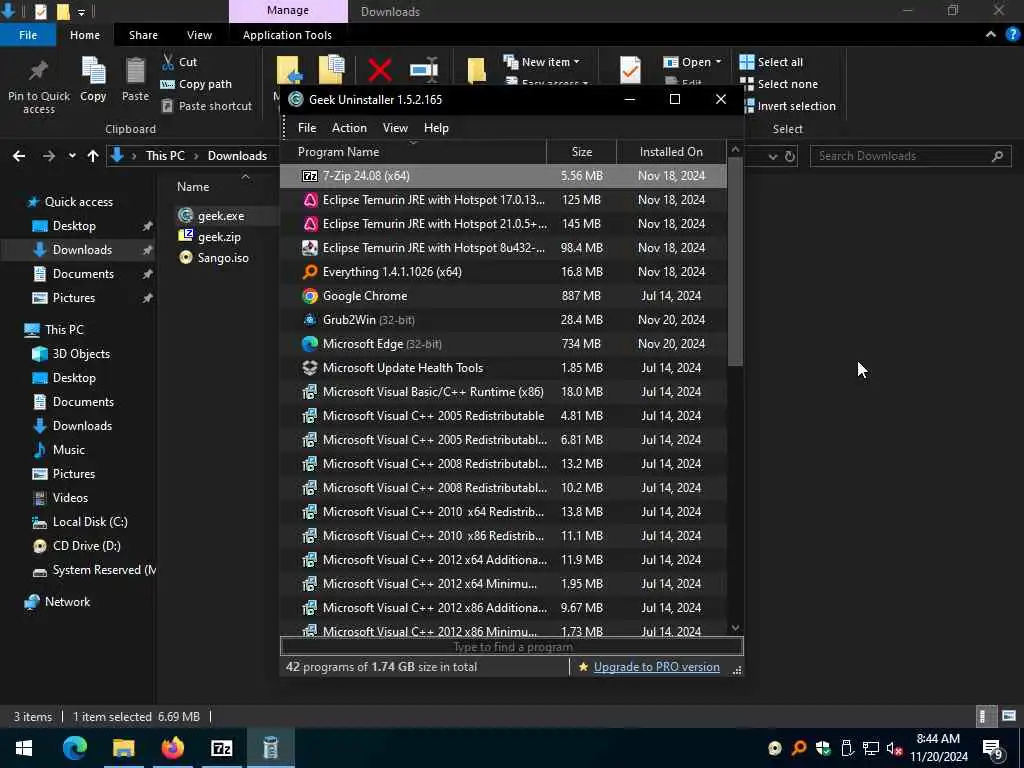
Task: Sort Explorer files by Name column
Action: pyautogui.click(x=193, y=187)
